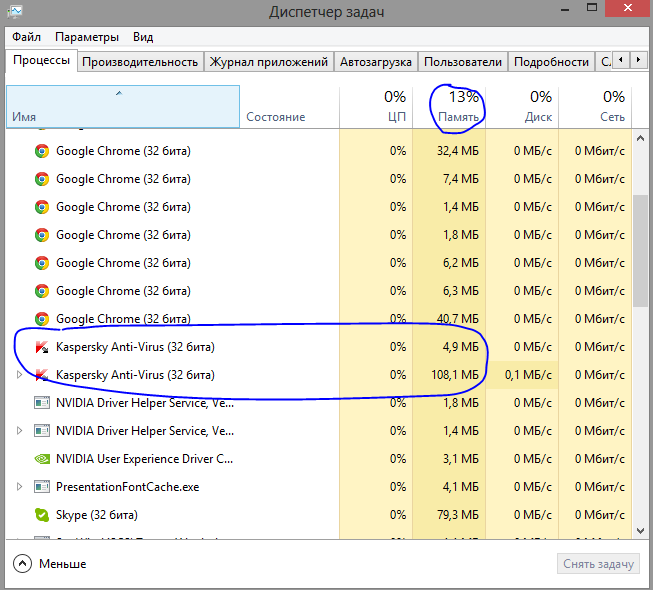Select the PresentationFontCache.exe process name

tap(127, 487)
